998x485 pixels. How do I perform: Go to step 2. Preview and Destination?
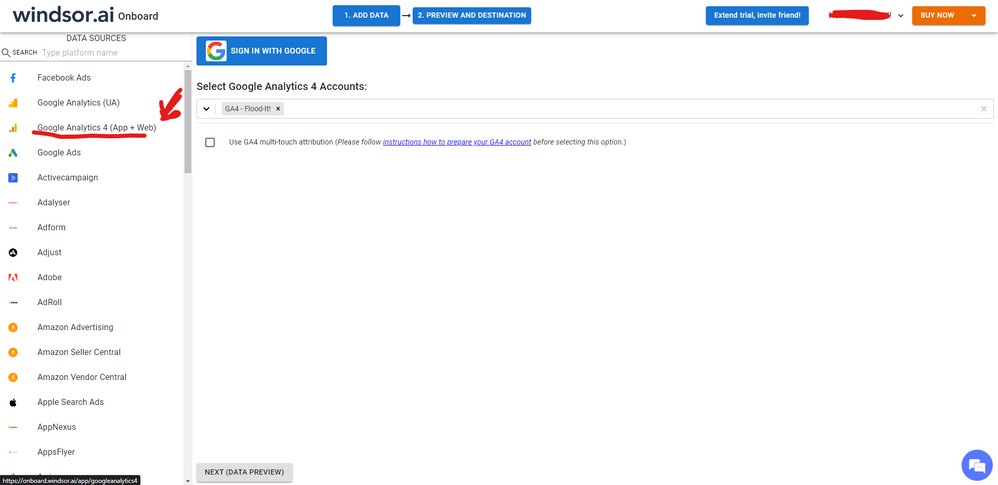coord(472,15)
